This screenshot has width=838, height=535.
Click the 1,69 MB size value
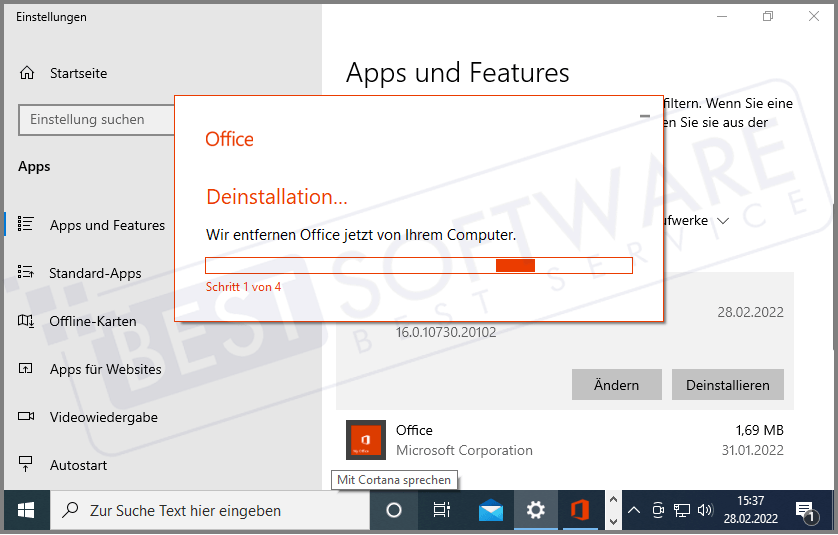coord(759,430)
